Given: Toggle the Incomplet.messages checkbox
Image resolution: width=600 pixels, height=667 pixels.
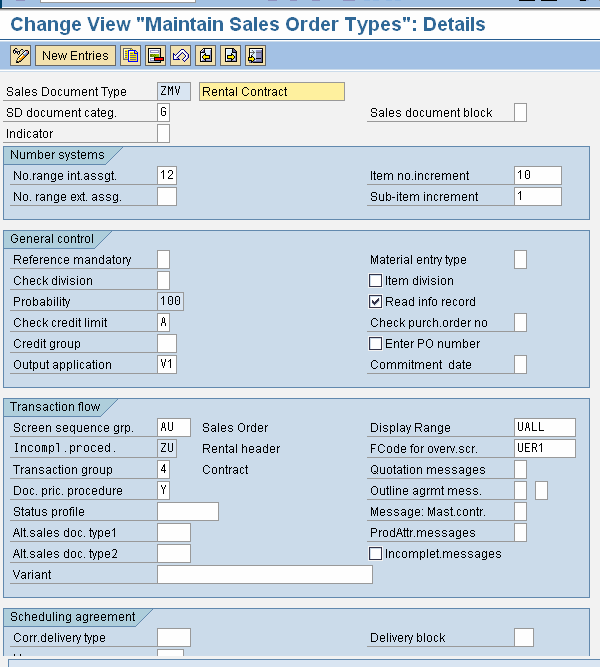Looking at the screenshot, I should tap(375, 554).
